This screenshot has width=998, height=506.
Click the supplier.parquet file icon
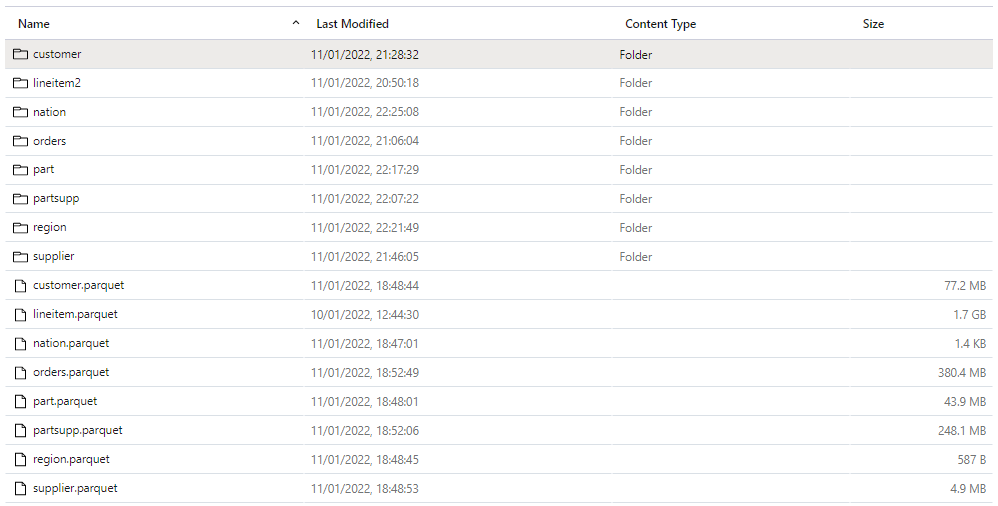click(x=20, y=489)
